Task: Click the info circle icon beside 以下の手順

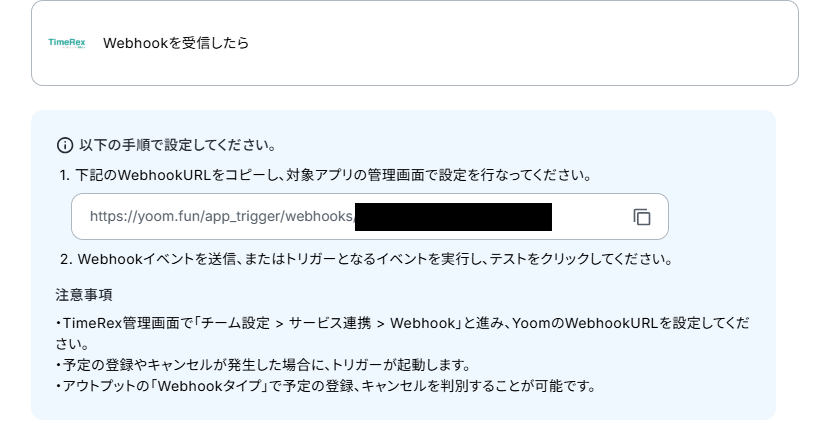Action: coord(65,145)
